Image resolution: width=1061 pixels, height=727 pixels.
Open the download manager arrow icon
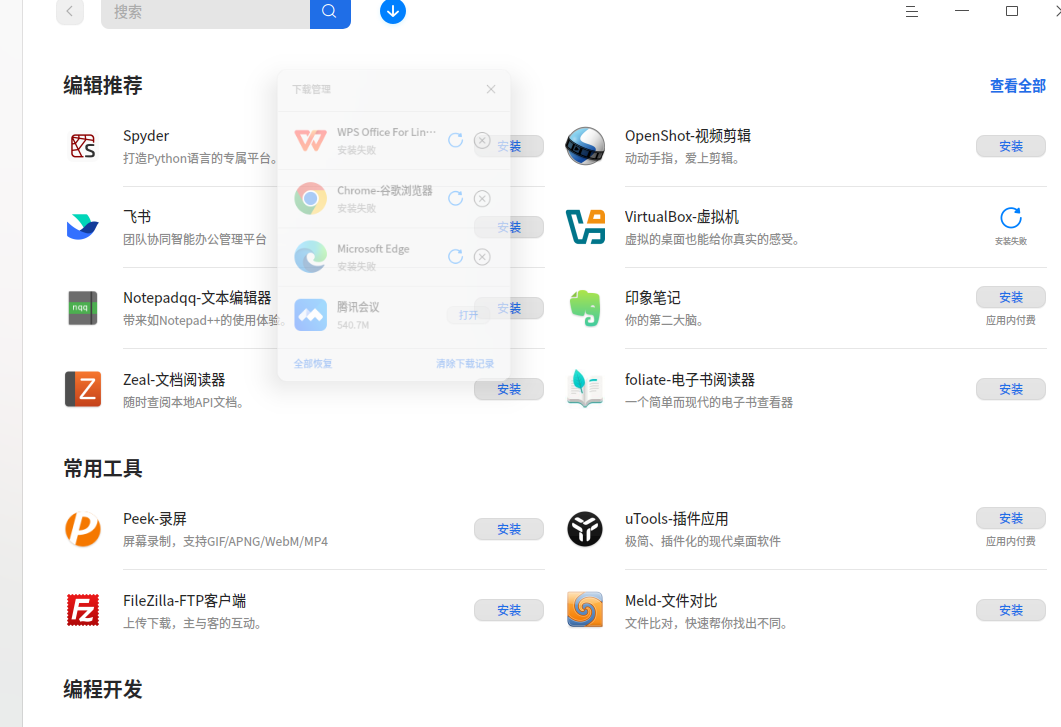pyautogui.click(x=392, y=12)
